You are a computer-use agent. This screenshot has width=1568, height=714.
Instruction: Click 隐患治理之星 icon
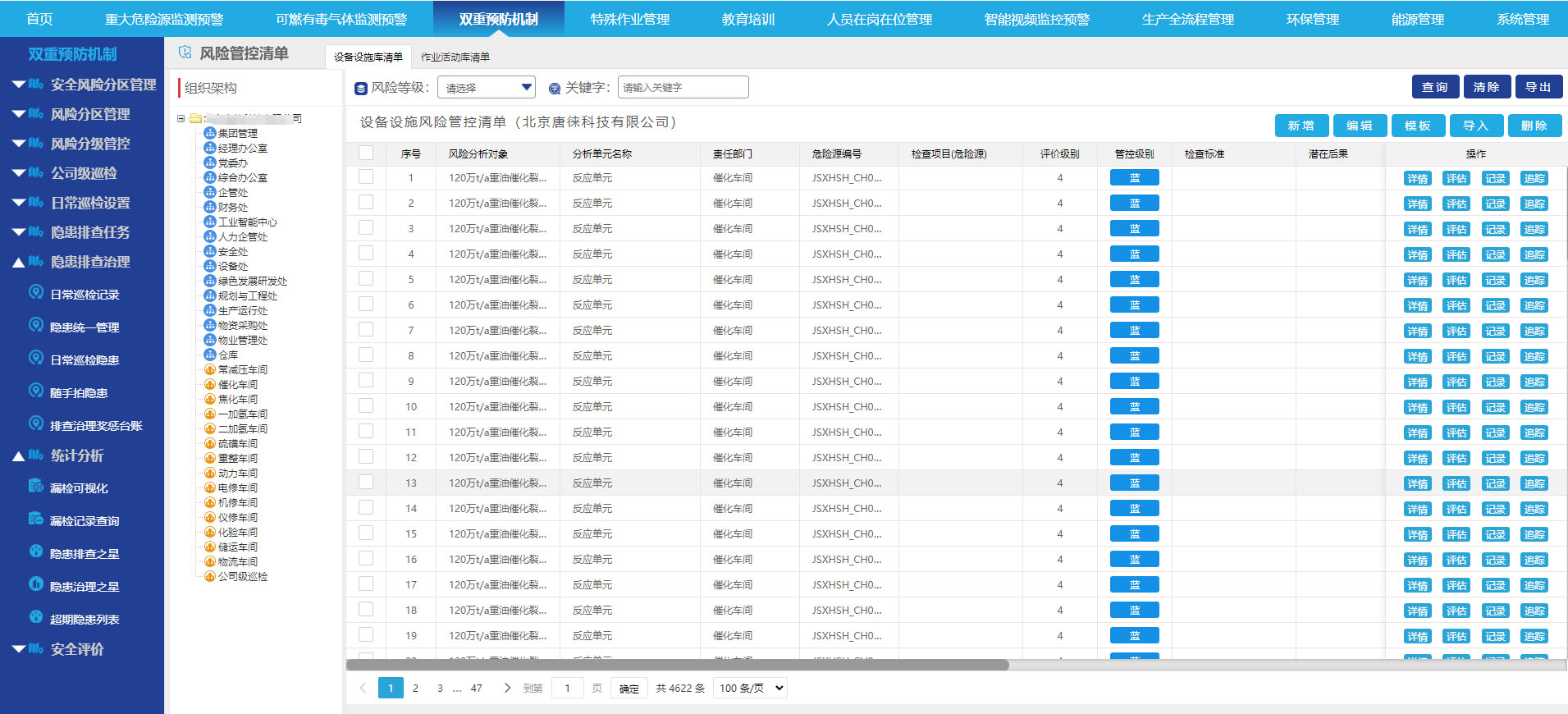36,584
